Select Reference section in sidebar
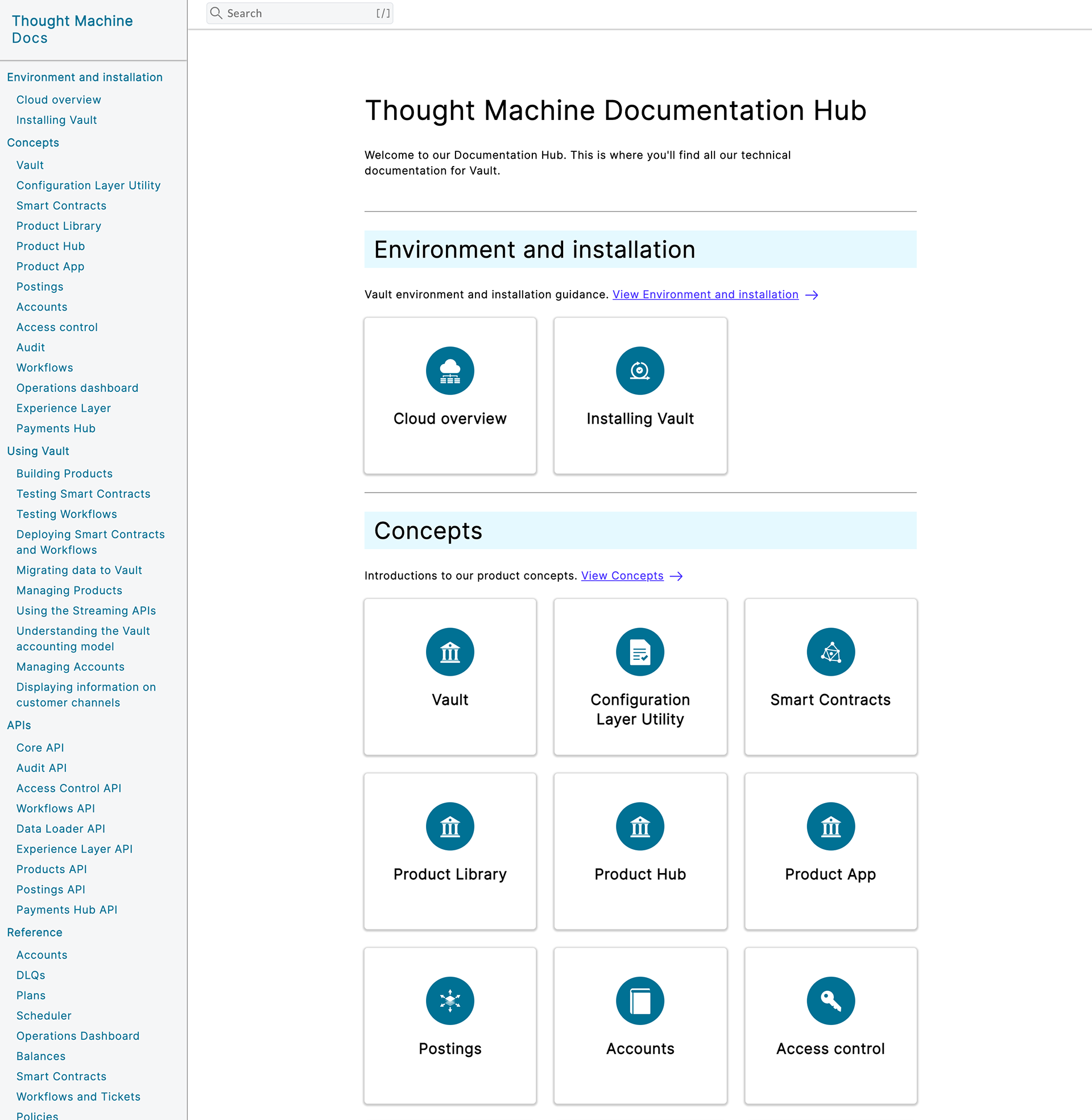Viewport: 1092px width, 1120px height. (35, 932)
